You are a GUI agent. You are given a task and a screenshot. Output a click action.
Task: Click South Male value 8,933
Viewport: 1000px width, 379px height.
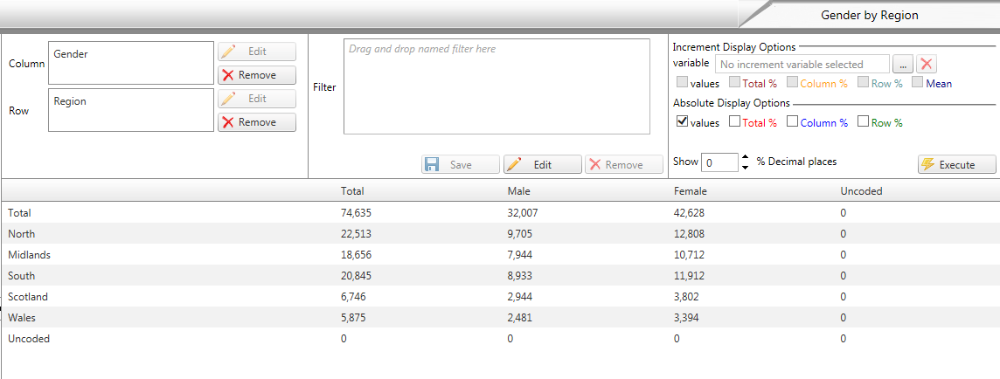(x=520, y=276)
